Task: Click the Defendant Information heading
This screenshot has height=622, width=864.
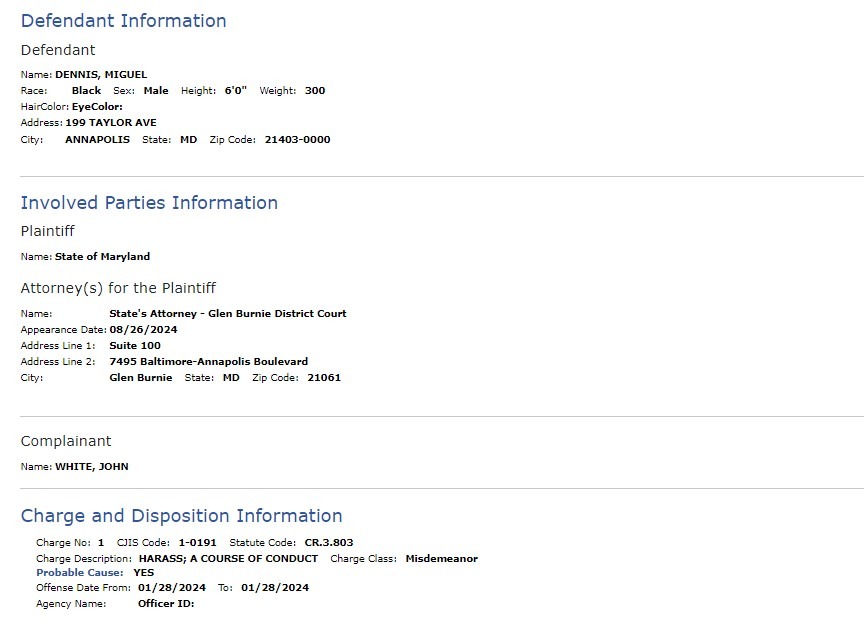Action: [x=123, y=20]
